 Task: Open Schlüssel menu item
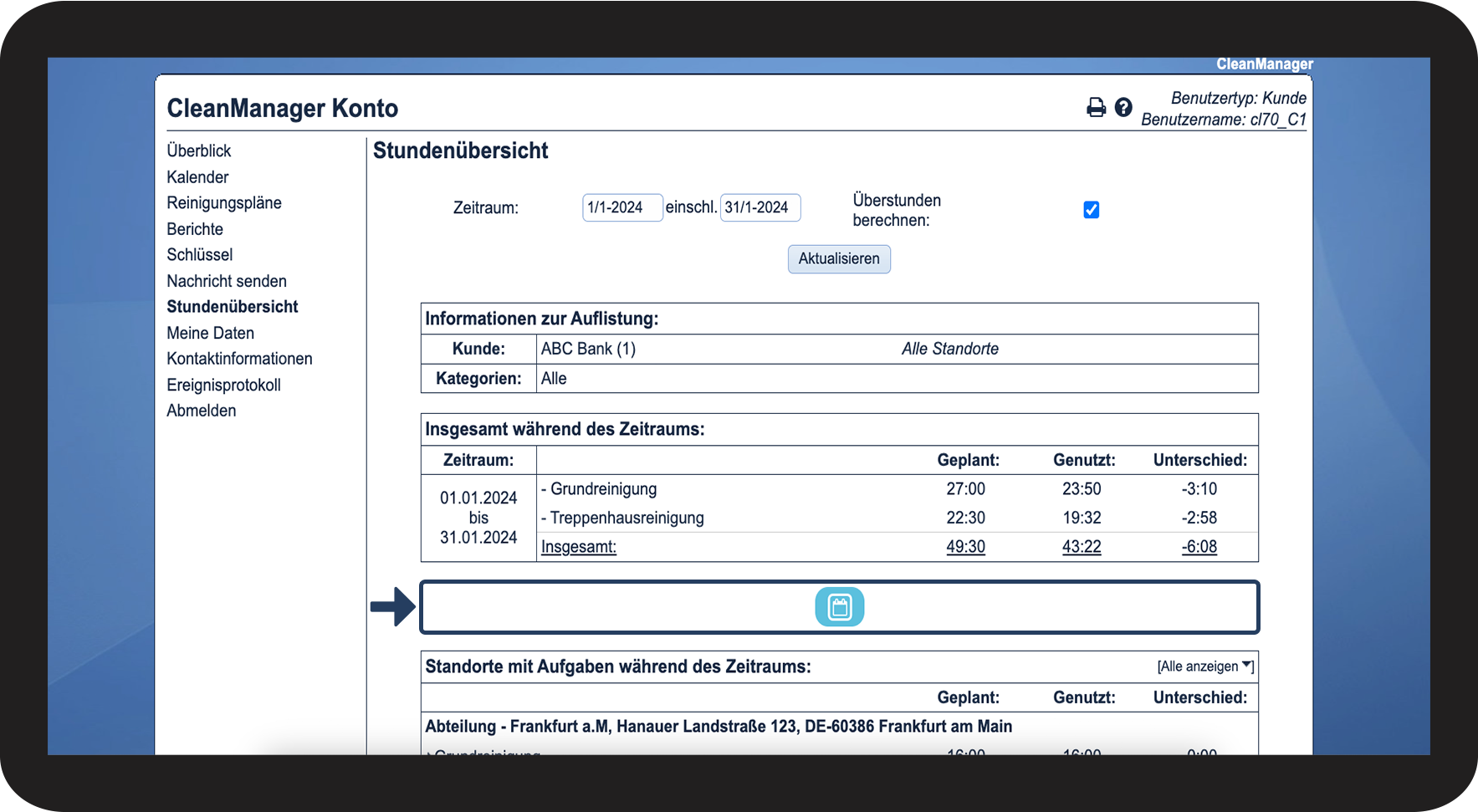[200, 255]
